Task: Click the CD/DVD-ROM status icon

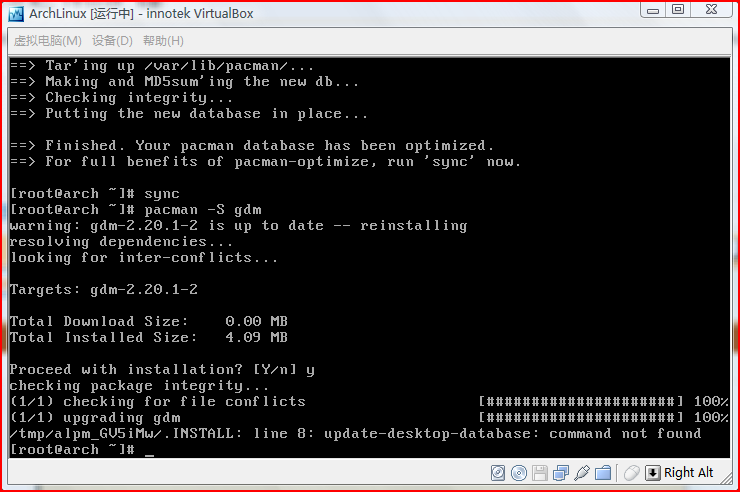Action: [519, 473]
